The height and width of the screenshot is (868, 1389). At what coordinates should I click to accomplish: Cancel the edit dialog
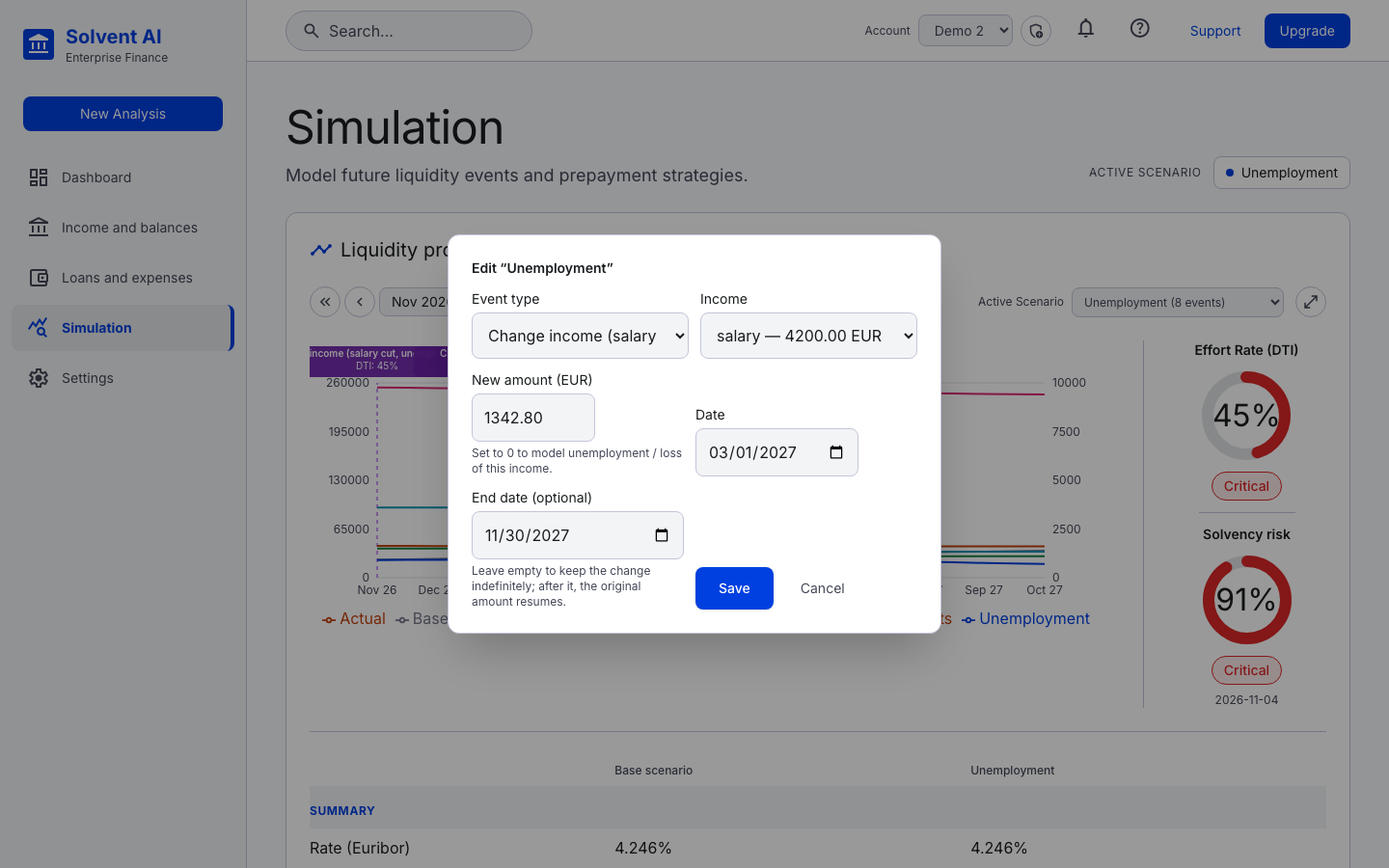[x=823, y=588]
